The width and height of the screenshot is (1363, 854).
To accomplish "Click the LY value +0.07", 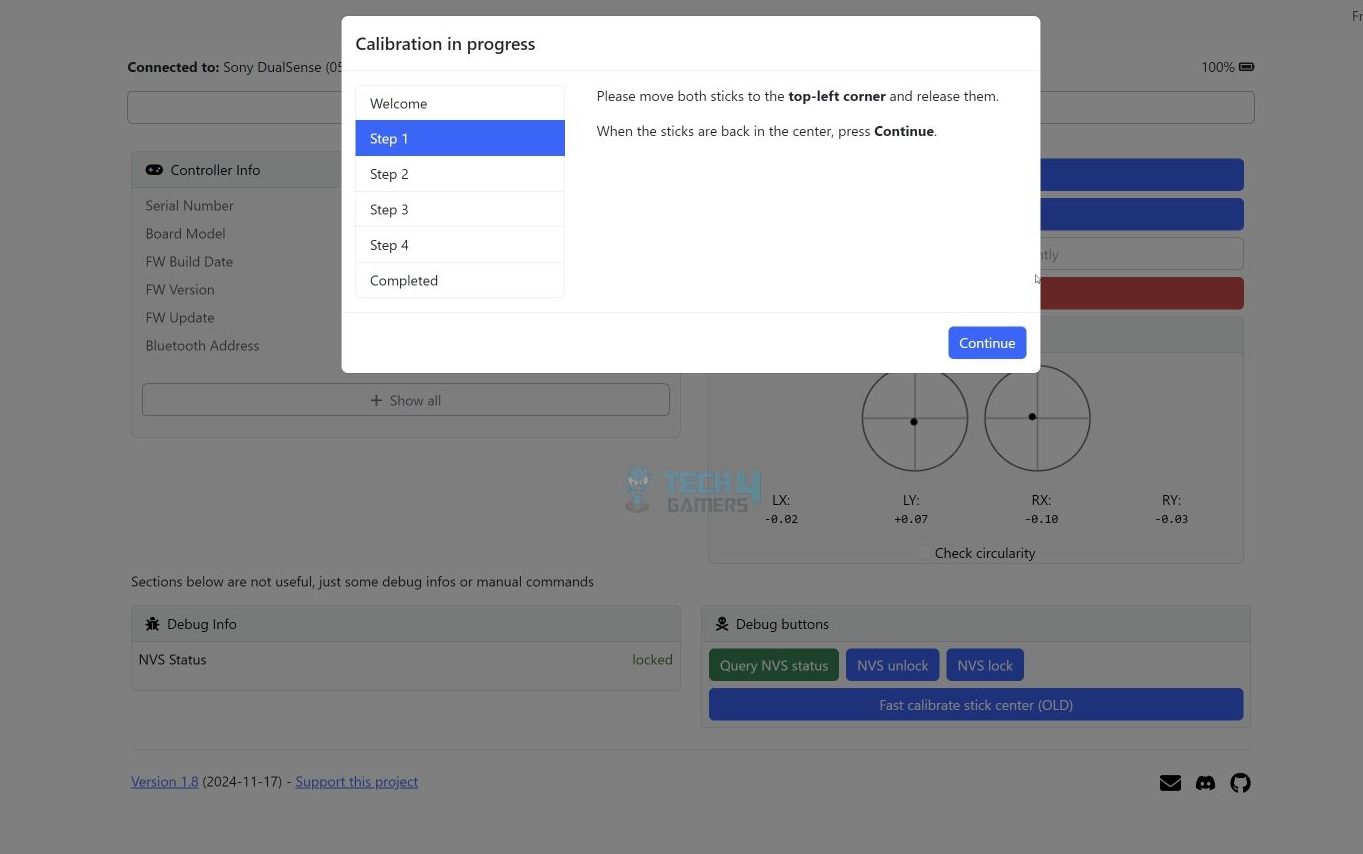I will tap(911, 519).
